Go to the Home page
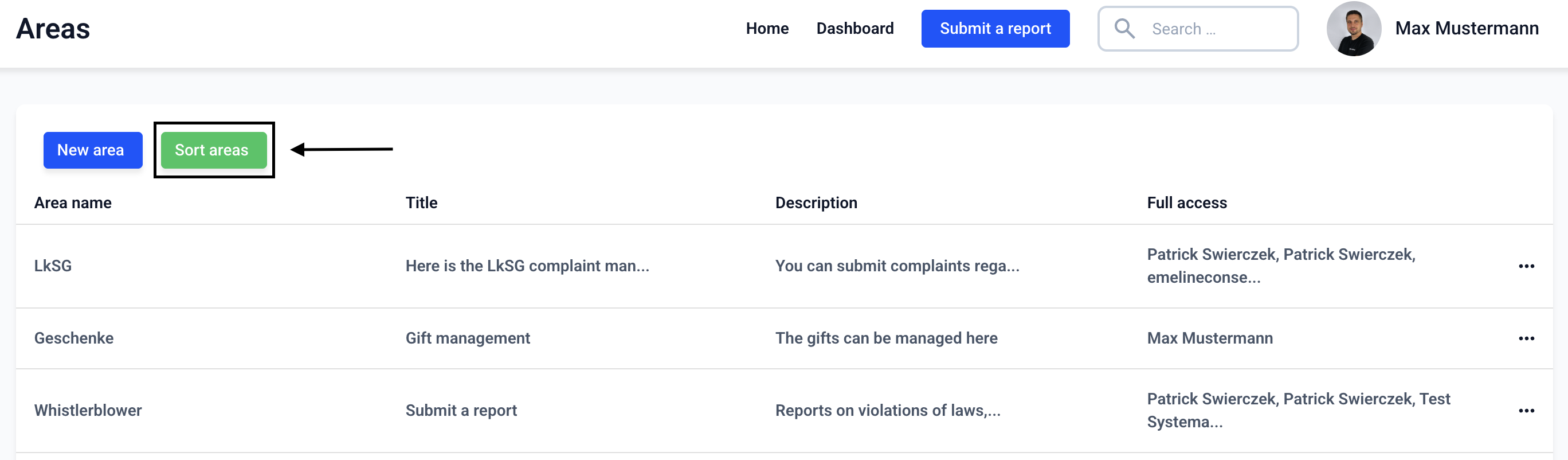 pos(767,29)
